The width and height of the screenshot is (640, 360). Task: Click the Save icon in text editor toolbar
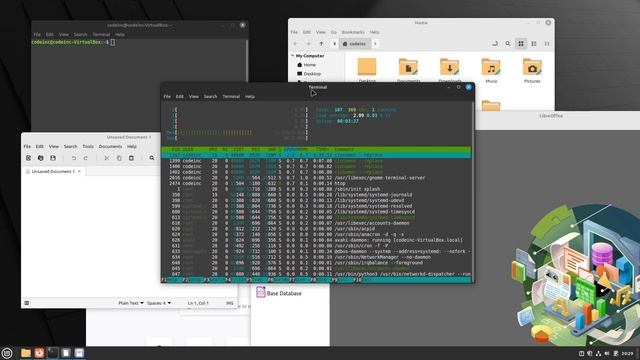point(53,158)
